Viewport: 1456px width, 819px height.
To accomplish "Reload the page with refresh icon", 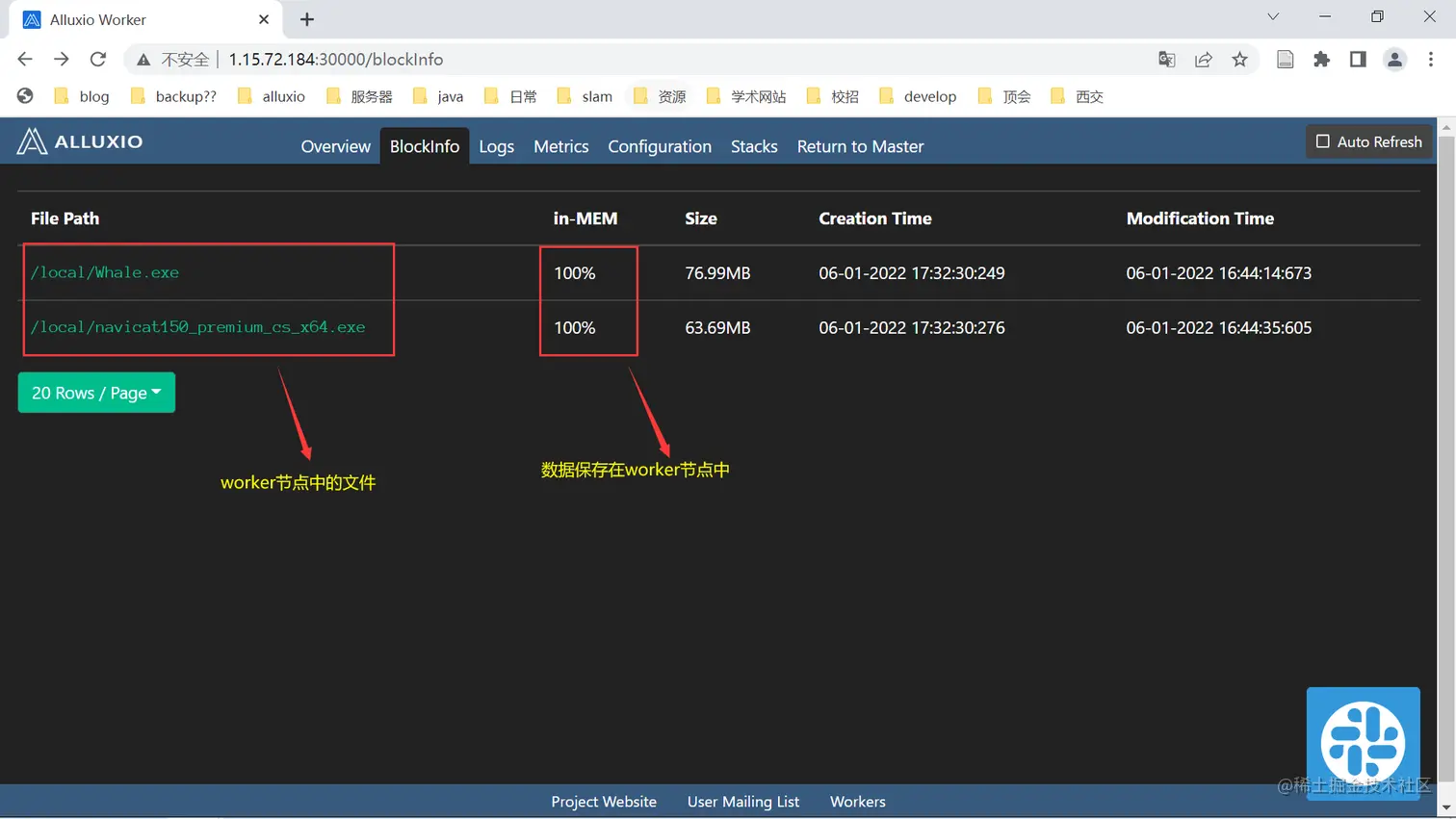I will pos(98,60).
